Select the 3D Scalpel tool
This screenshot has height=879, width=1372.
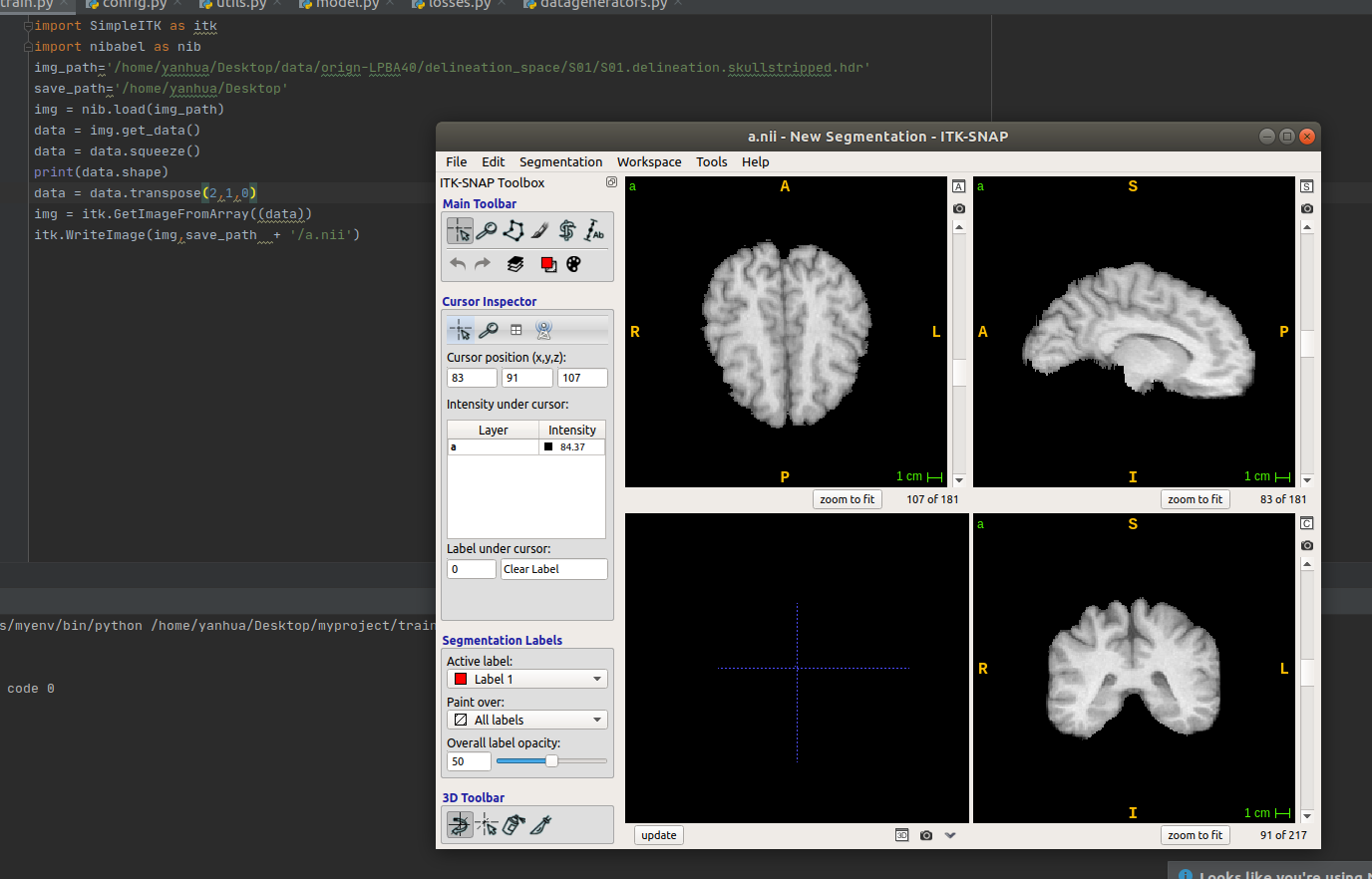click(x=540, y=824)
